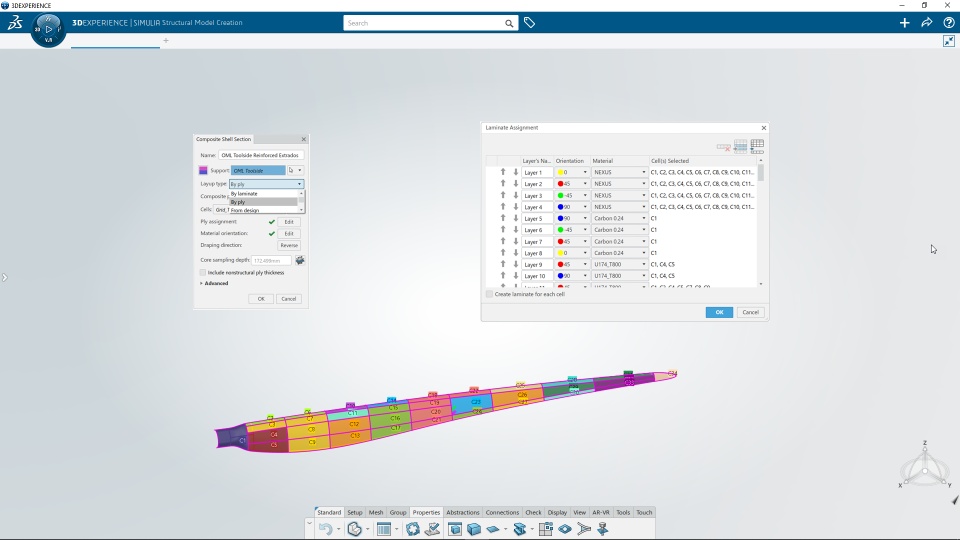Viewport: 960px width, 540px height.
Task: Click the tag icon beside the search box
Action: click(x=530, y=23)
